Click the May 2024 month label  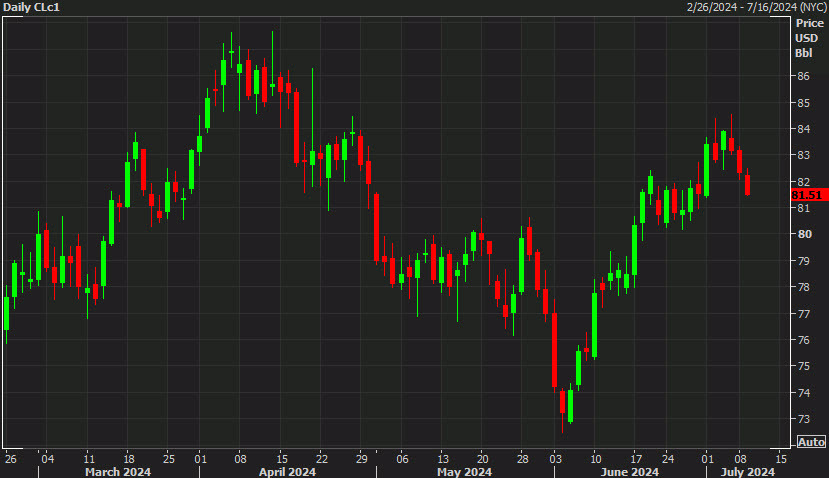coord(464,472)
